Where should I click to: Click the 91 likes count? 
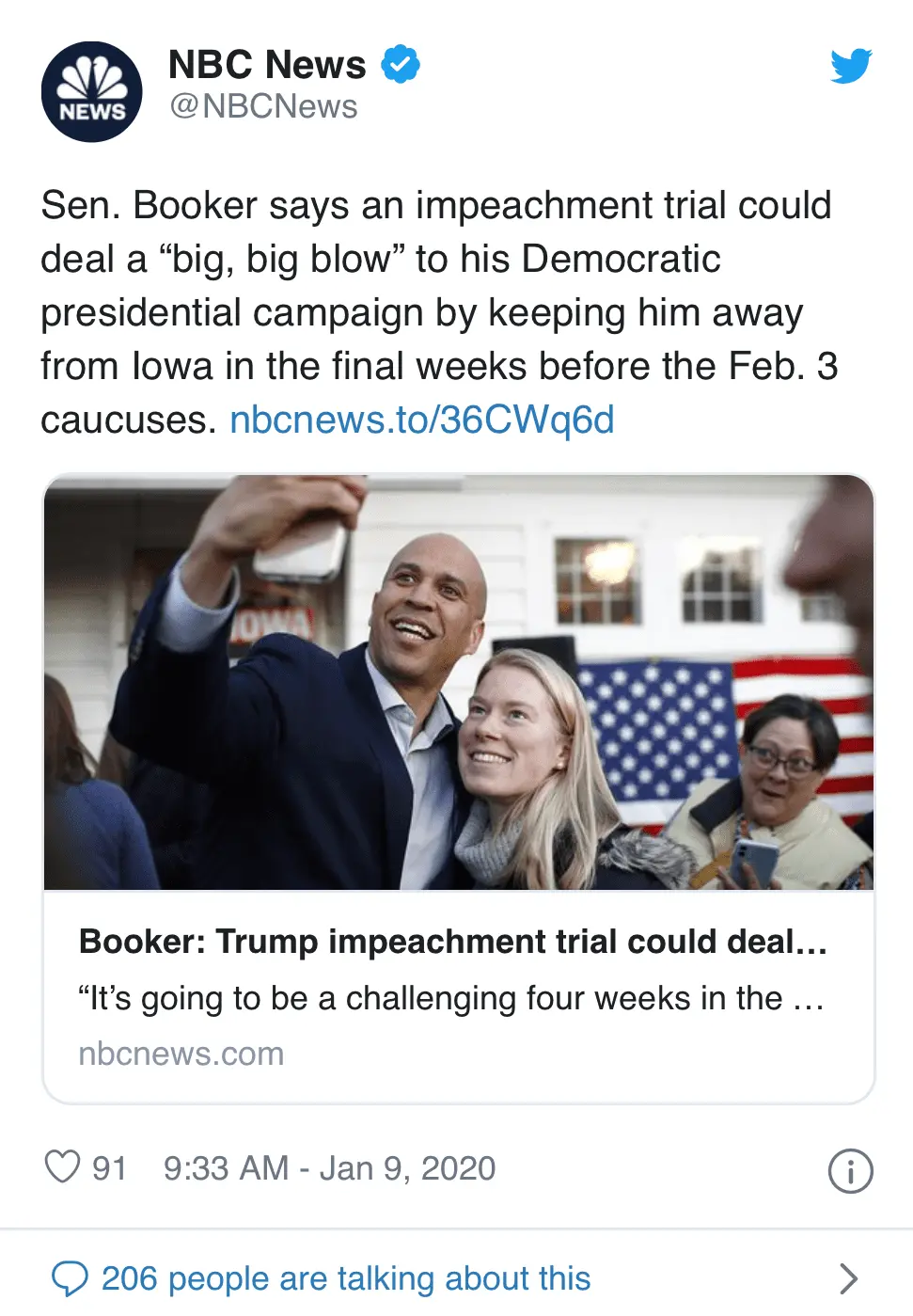click(109, 1168)
